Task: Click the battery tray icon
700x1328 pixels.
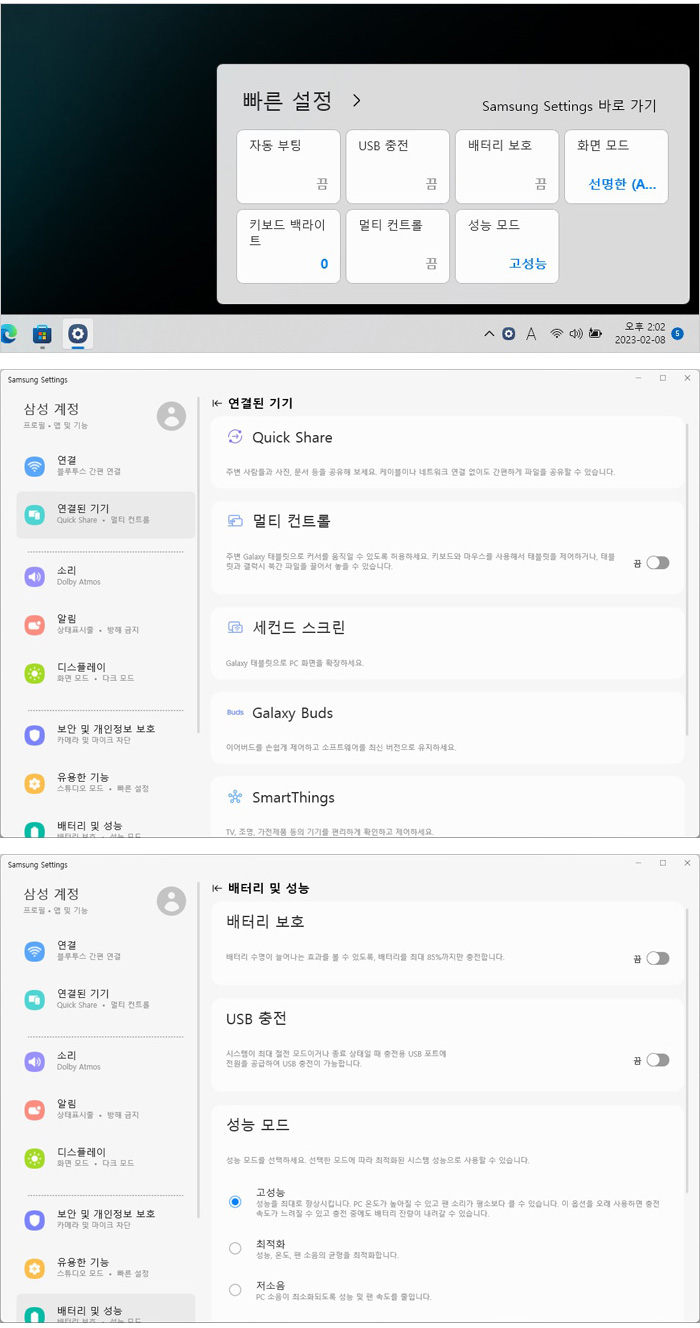Action: point(595,334)
